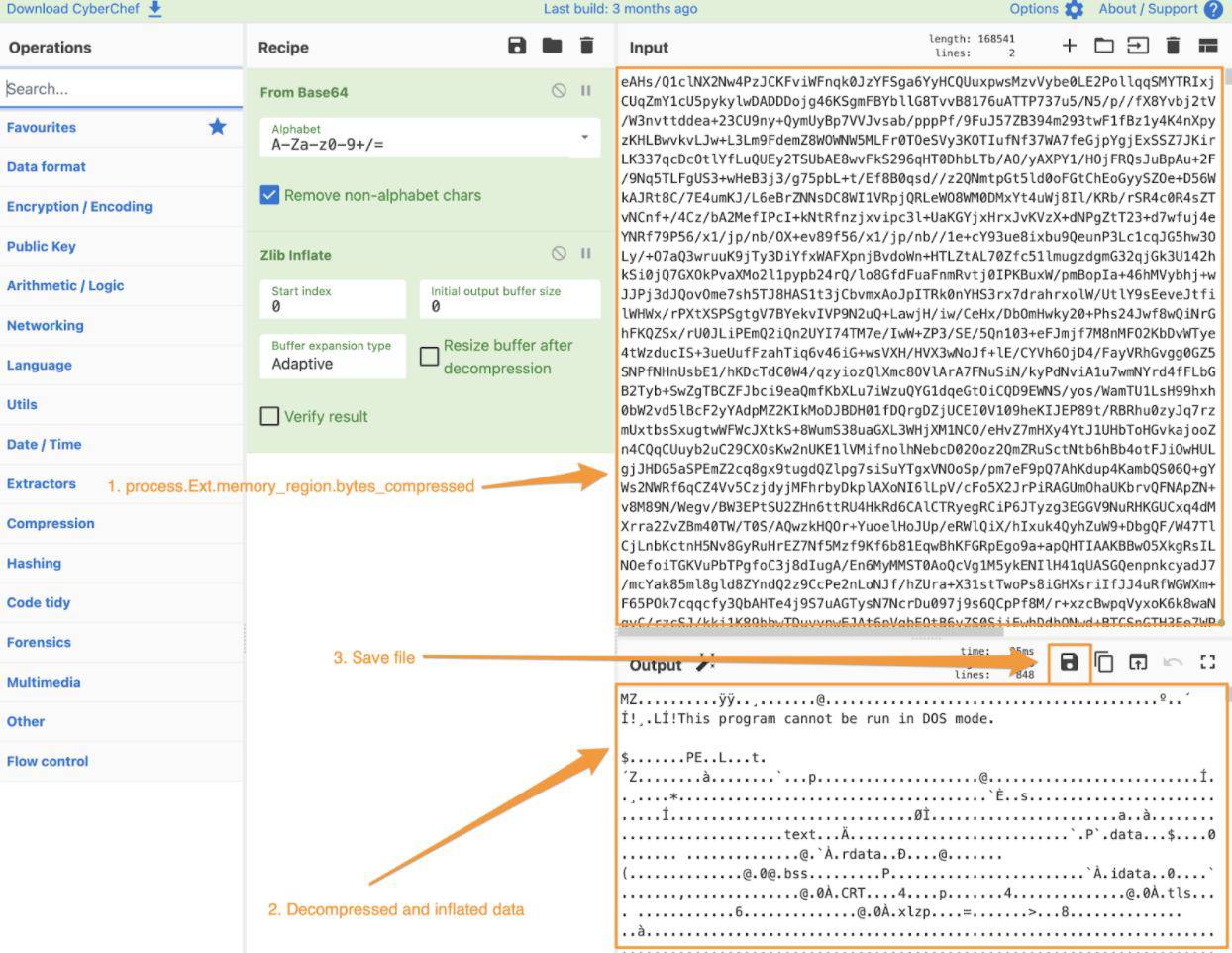This screenshot has width=1232, height=953.
Task: Add a new input tab
Action: click(1069, 46)
